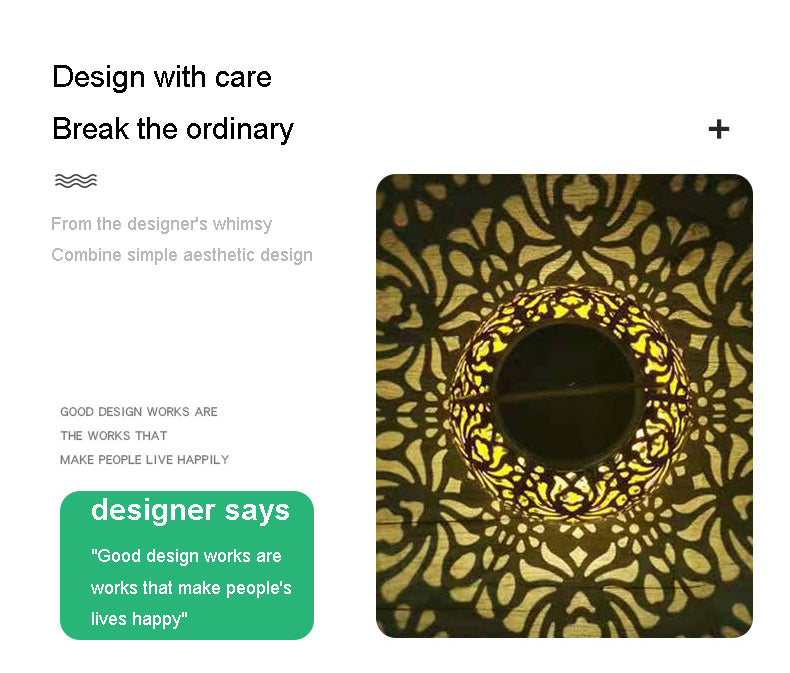Click the plus icon at top right

click(x=718, y=129)
